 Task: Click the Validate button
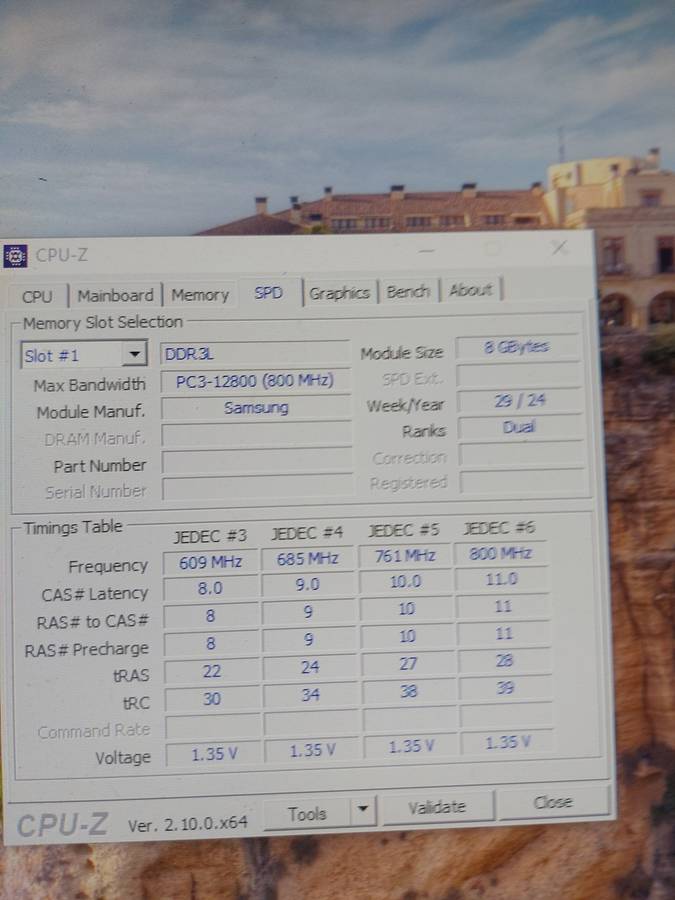click(437, 807)
